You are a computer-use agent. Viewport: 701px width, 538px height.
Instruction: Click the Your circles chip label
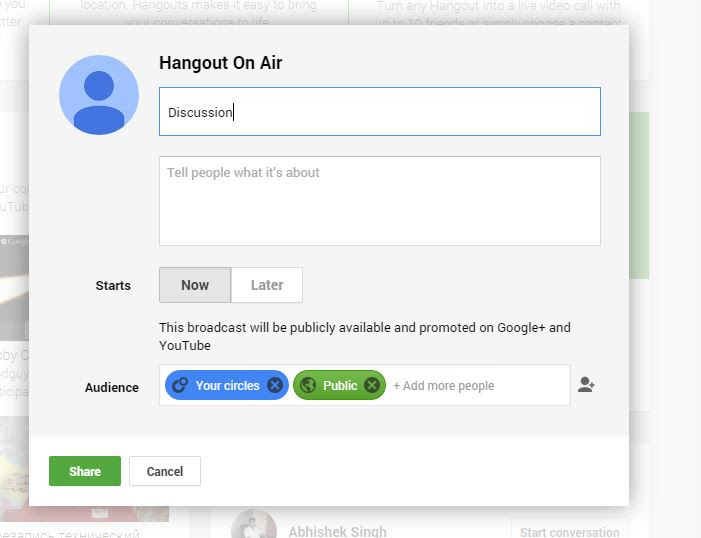click(x=228, y=385)
